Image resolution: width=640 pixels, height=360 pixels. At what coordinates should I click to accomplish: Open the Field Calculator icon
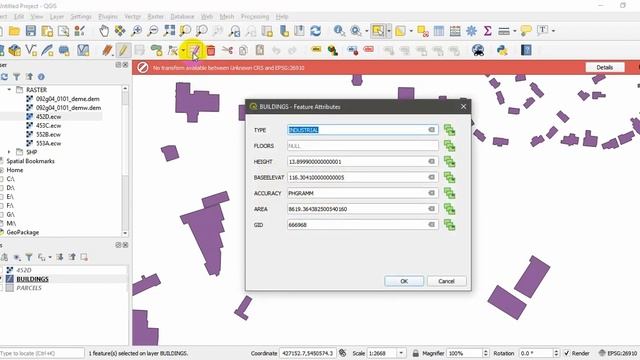455,31
